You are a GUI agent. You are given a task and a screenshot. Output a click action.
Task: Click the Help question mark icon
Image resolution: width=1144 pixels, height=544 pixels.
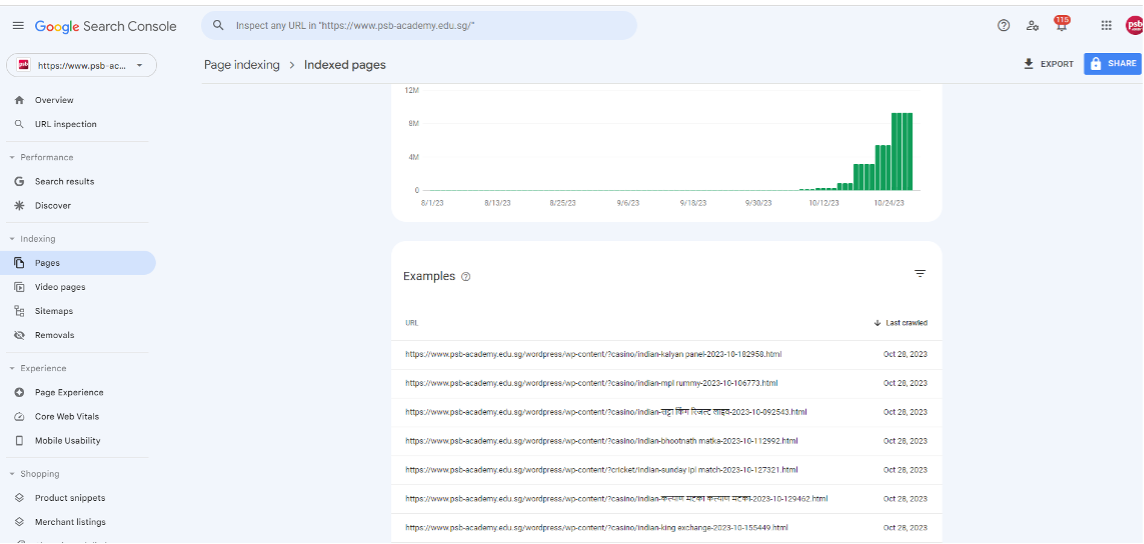point(1003,26)
